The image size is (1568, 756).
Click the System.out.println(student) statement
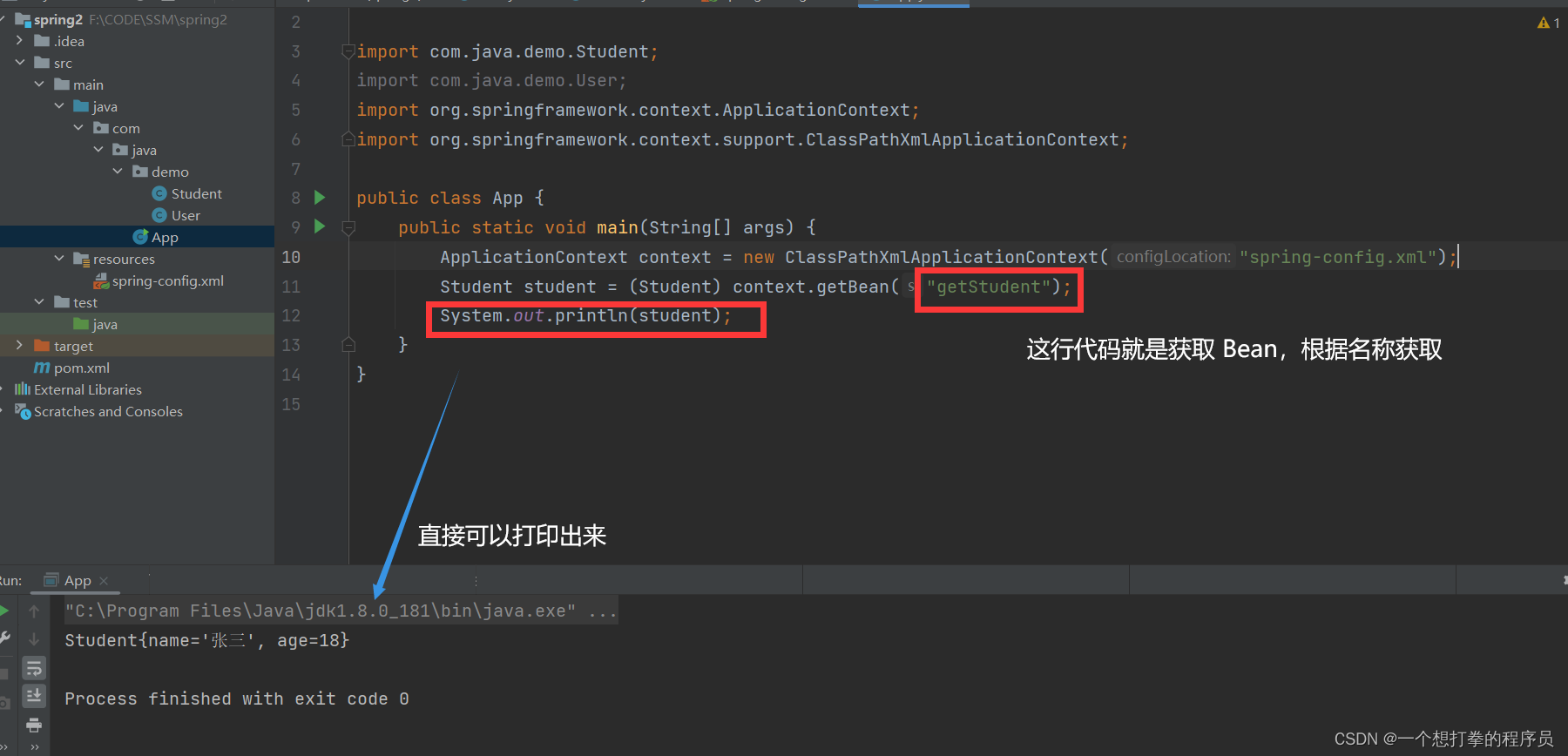coord(585,315)
